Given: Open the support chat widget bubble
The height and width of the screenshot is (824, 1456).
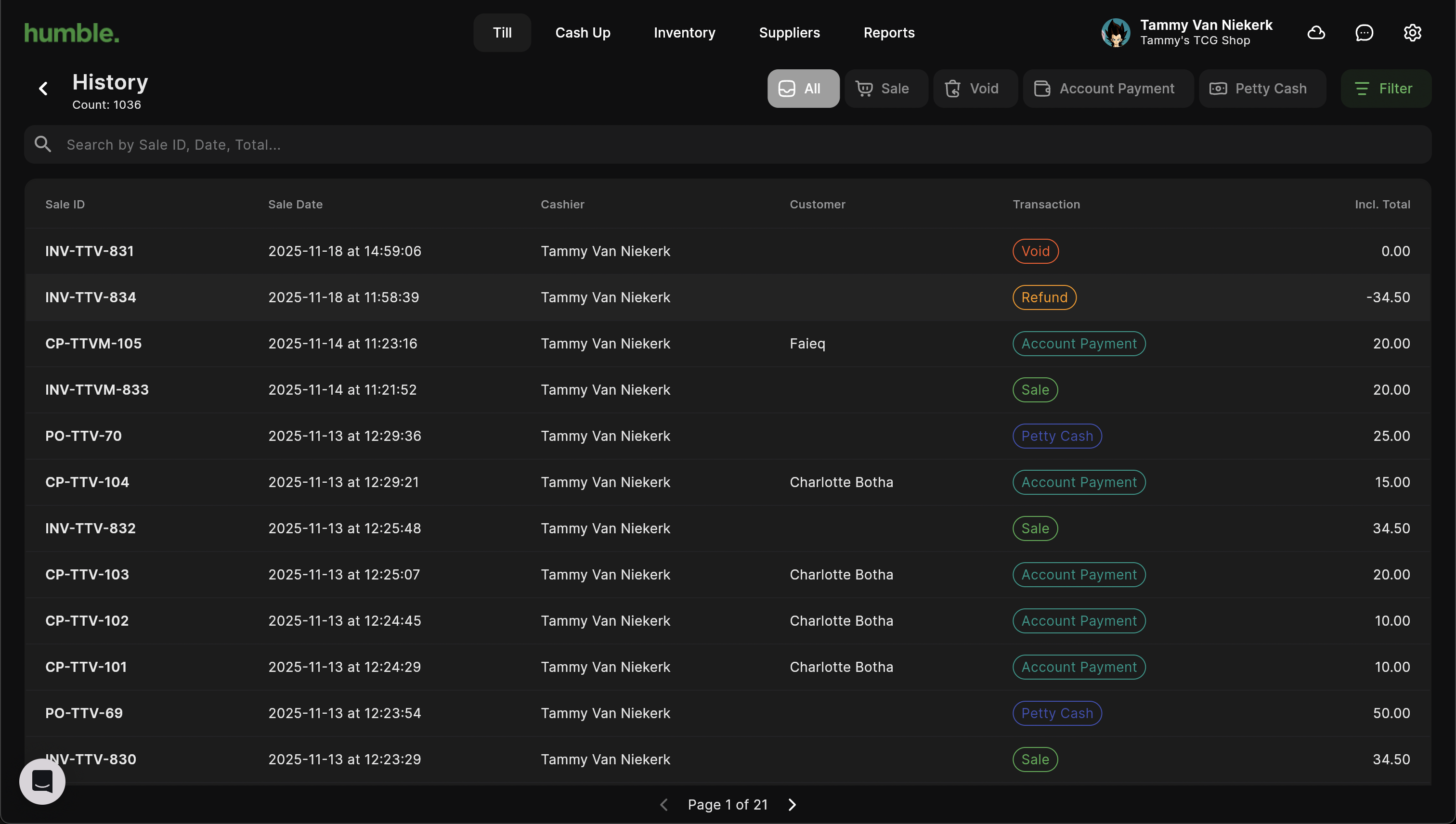Looking at the screenshot, I should (42, 782).
